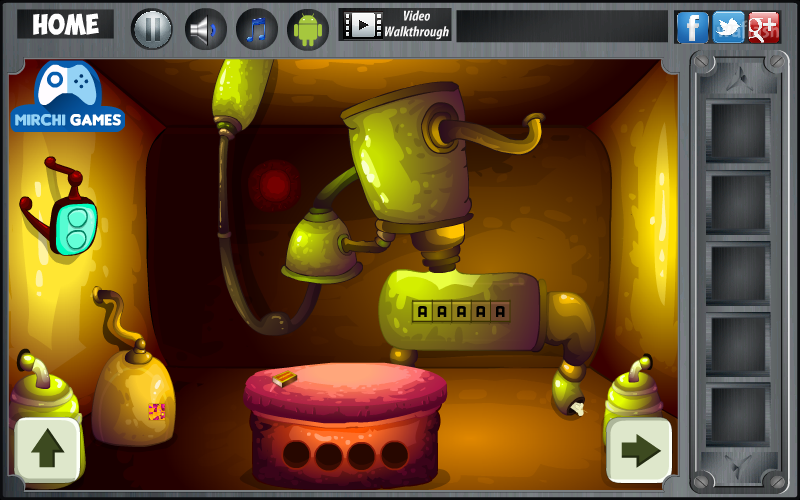This screenshot has height=500, width=800.
Task: Click the third hole in the red pedestal
Action: coord(362,456)
